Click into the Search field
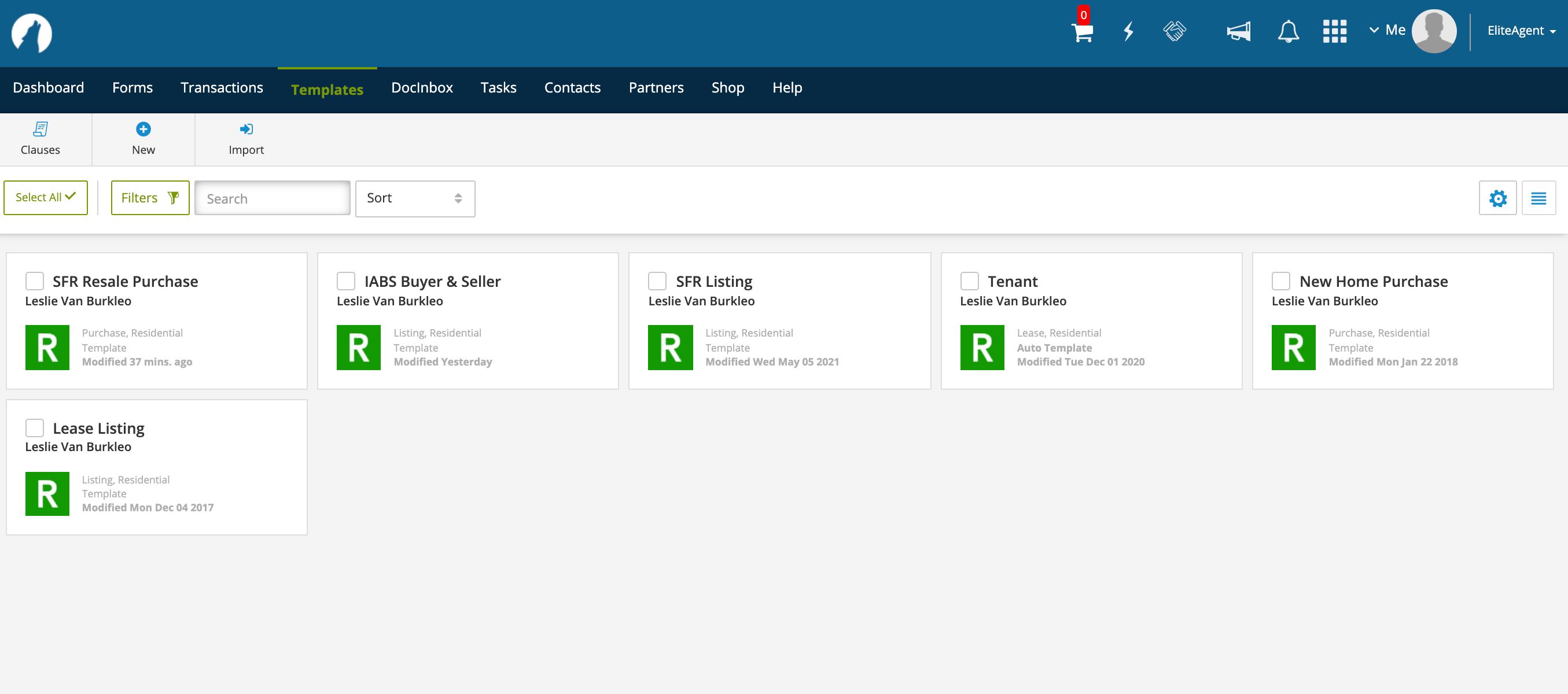This screenshot has width=1568, height=694. tap(272, 198)
